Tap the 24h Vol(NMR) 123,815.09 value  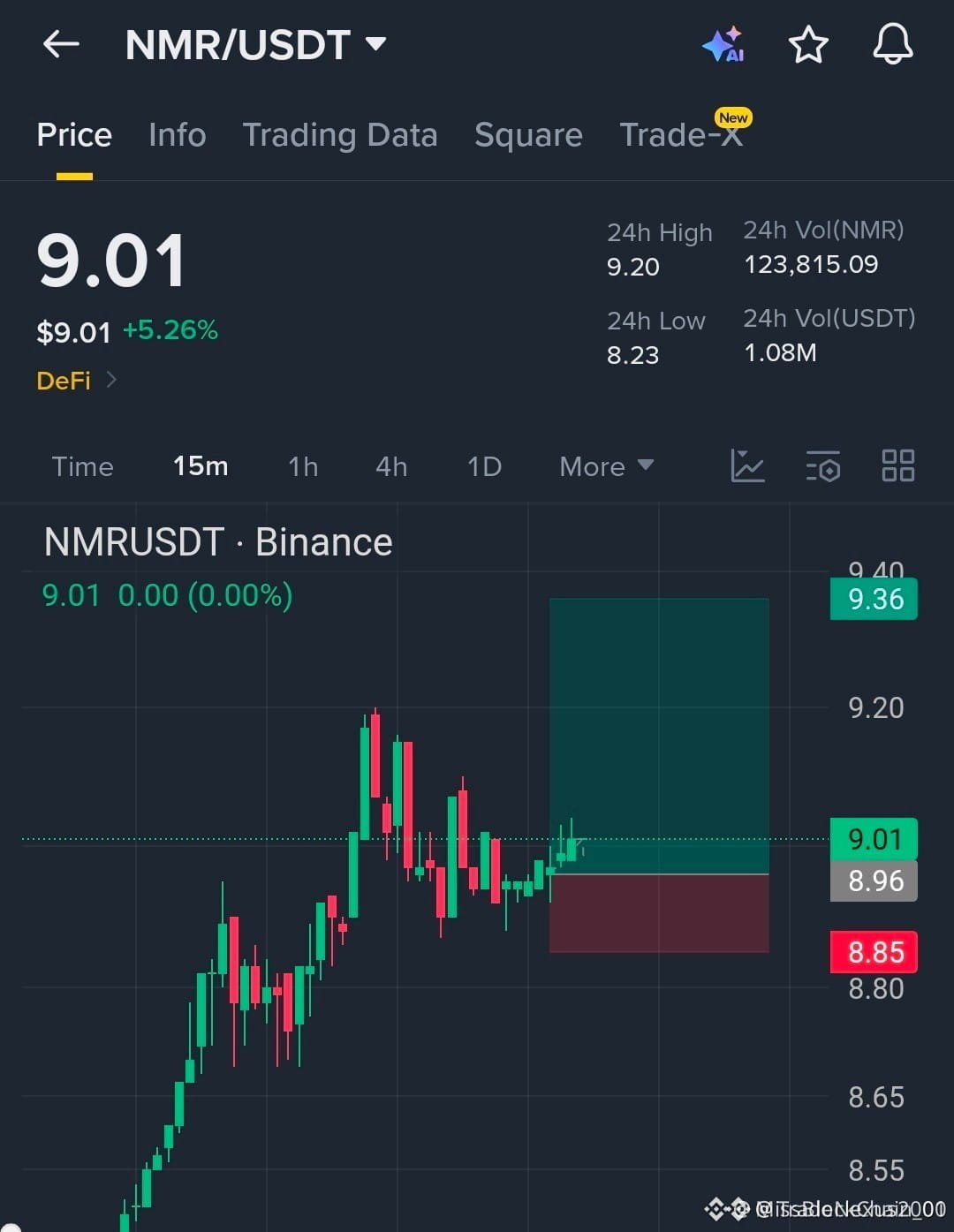click(811, 264)
